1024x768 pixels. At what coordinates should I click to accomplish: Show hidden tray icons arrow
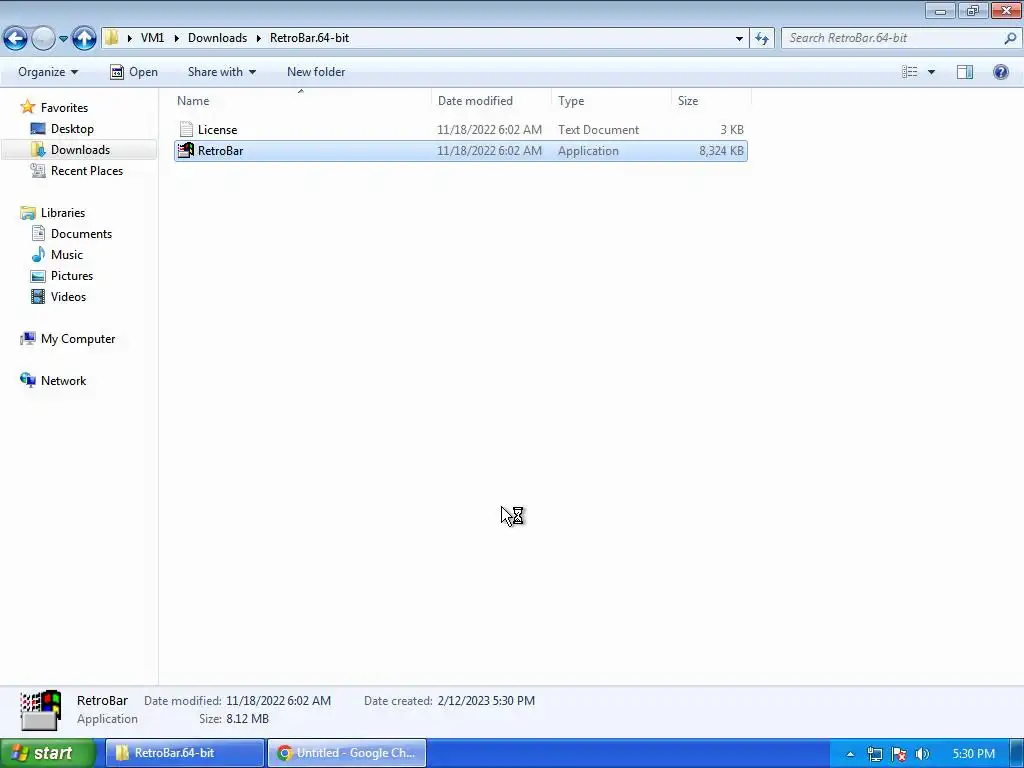850,754
